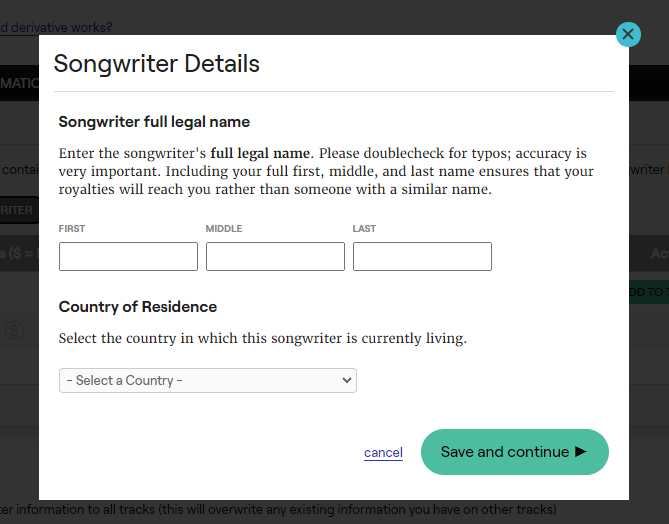The image size is (669, 524).
Task: Click the partially hidden dark RITER button
Action: [x=19, y=210]
